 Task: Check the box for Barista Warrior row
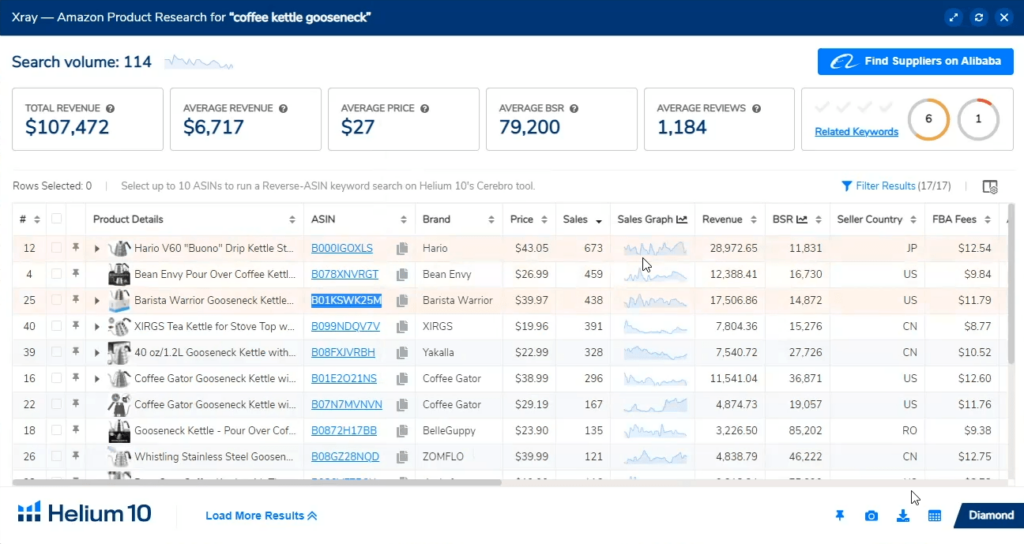point(57,300)
